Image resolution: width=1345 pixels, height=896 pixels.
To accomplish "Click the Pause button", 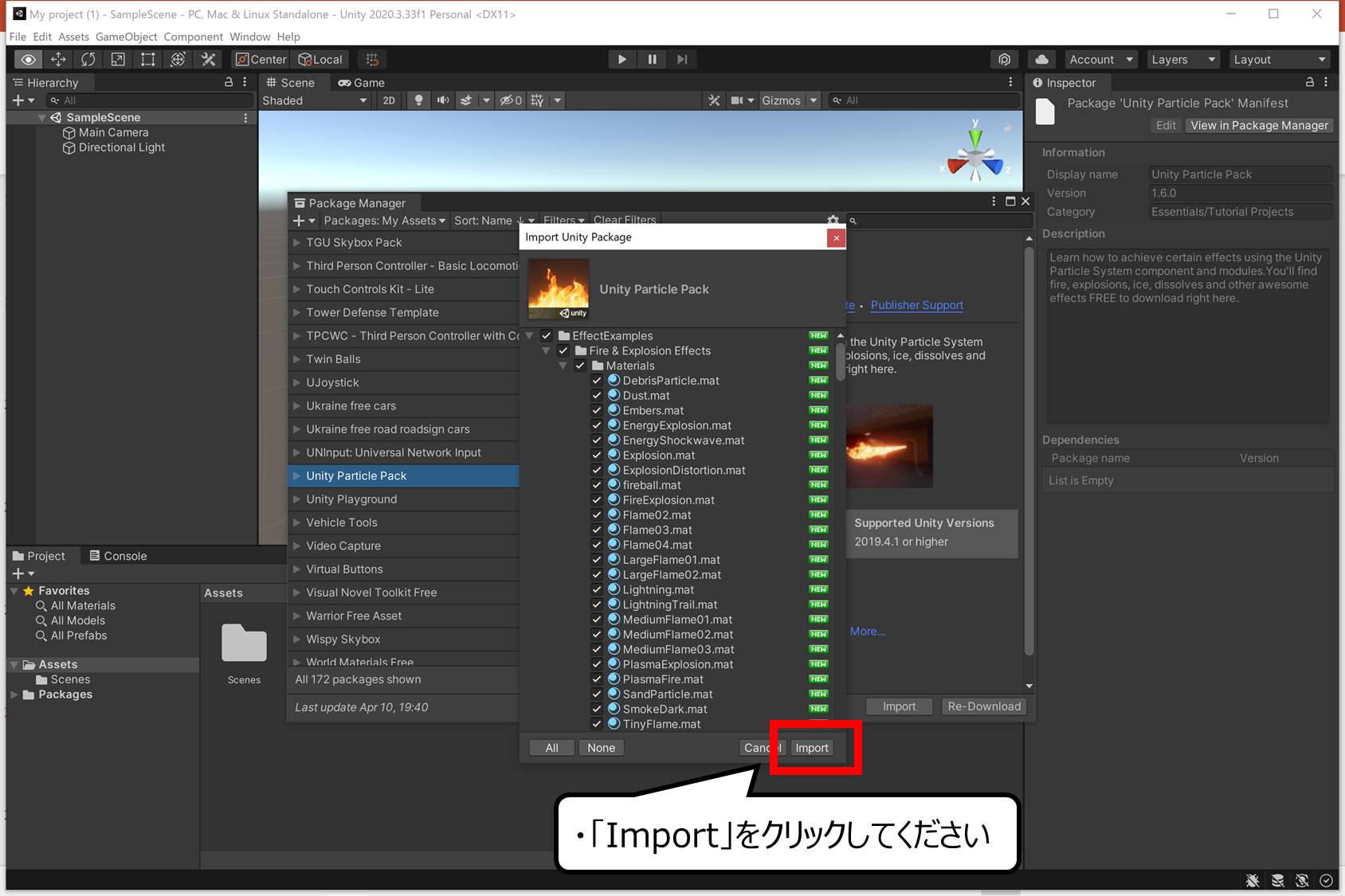I will 652,60.
